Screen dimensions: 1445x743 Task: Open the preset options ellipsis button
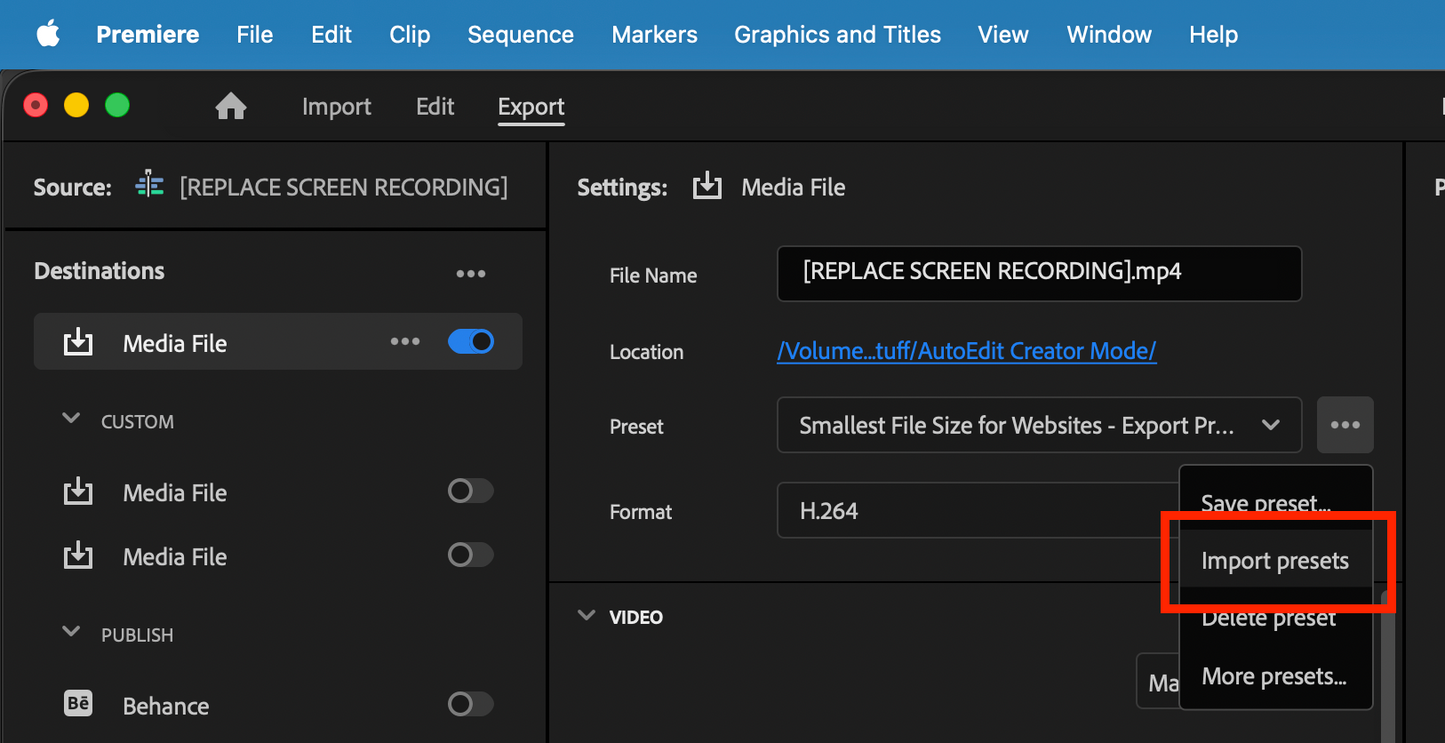(x=1345, y=425)
